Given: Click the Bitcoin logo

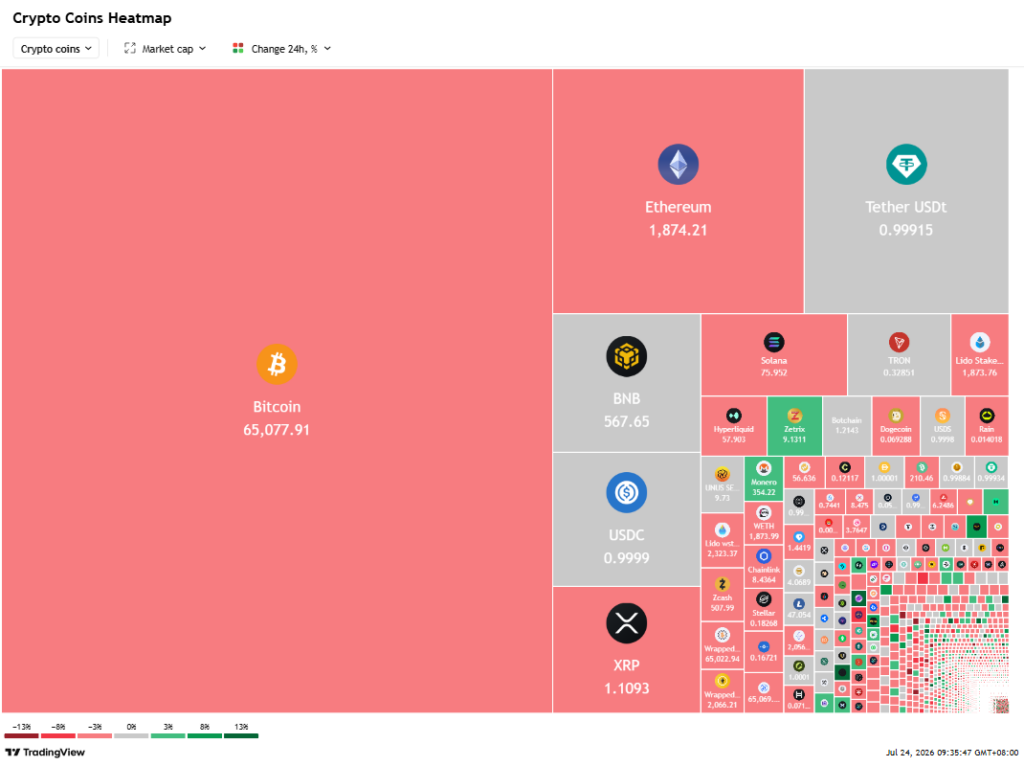Looking at the screenshot, I should click(277, 364).
